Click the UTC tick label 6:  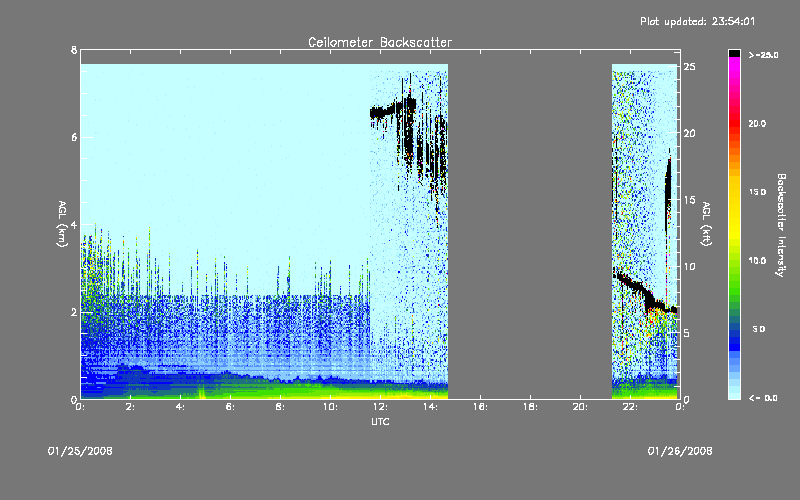click(230, 407)
